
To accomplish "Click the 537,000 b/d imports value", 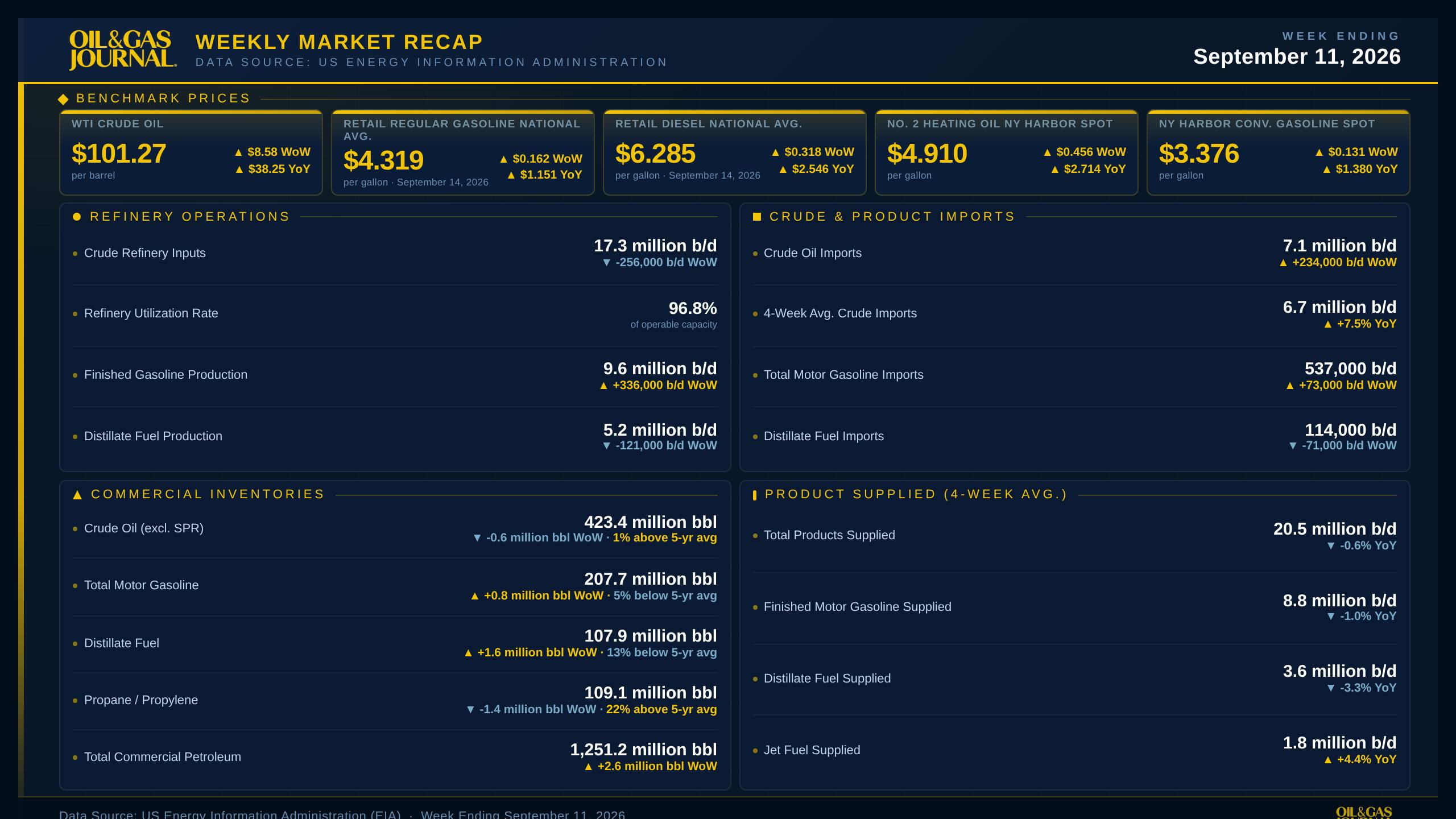I will (1350, 369).
